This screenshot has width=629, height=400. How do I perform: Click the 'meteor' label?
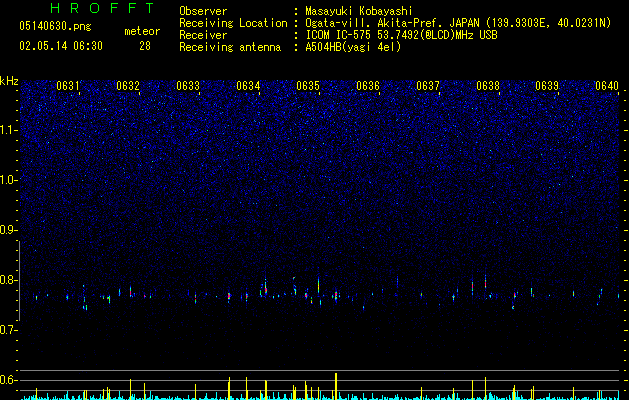142,31
